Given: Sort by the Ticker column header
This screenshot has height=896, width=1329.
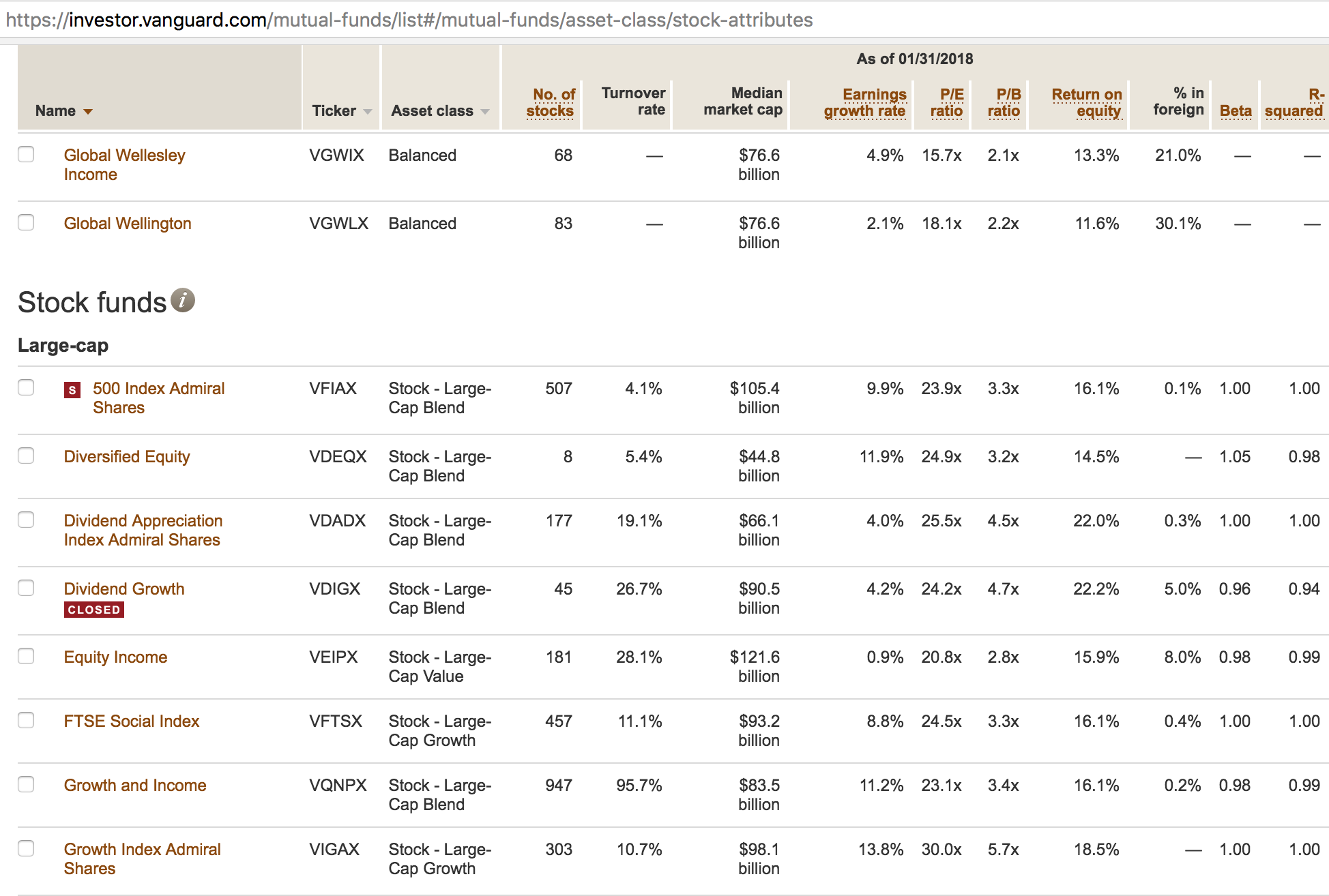Looking at the screenshot, I should (x=342, y=110).
